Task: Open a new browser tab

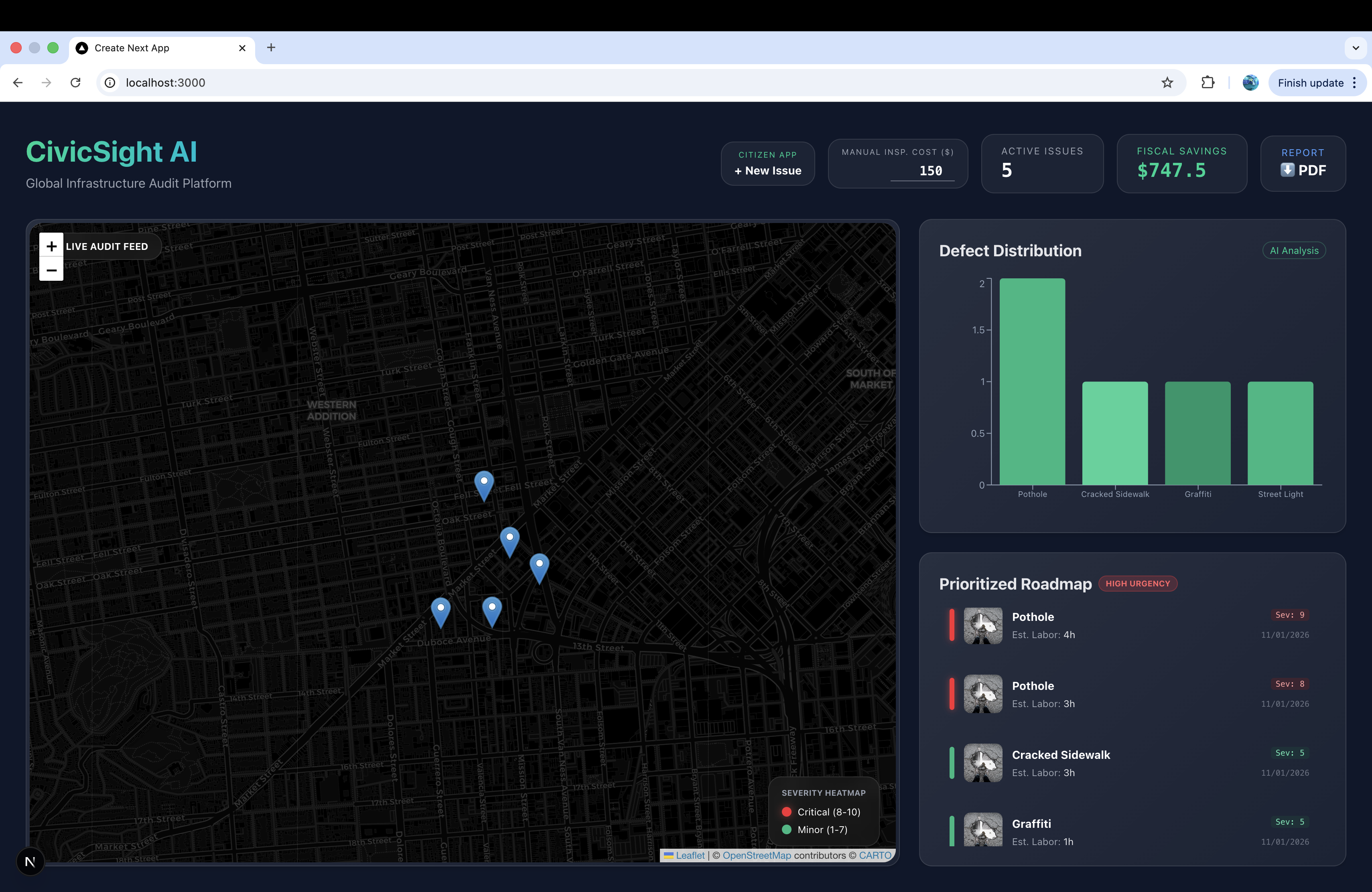Action: [271, 48]
